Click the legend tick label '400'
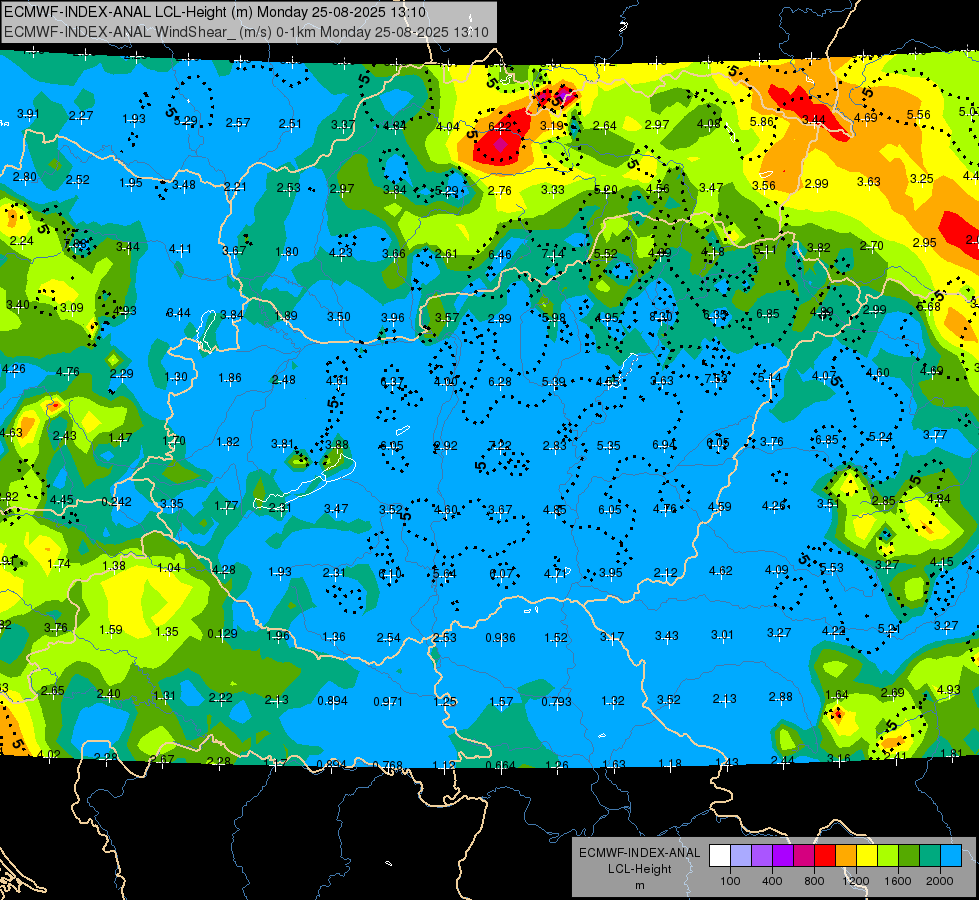Screen dimensions: 979x900 (772, 881)
